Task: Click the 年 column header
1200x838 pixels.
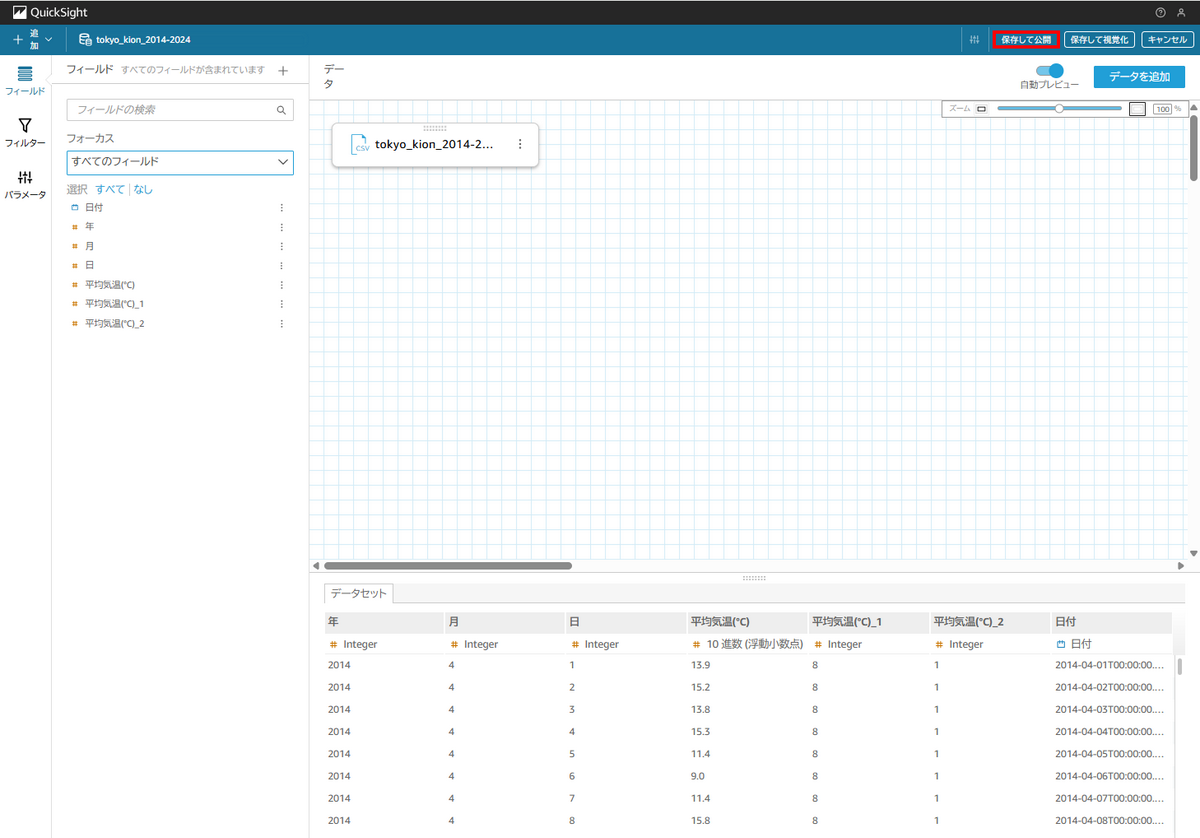Action: point(384,622)
